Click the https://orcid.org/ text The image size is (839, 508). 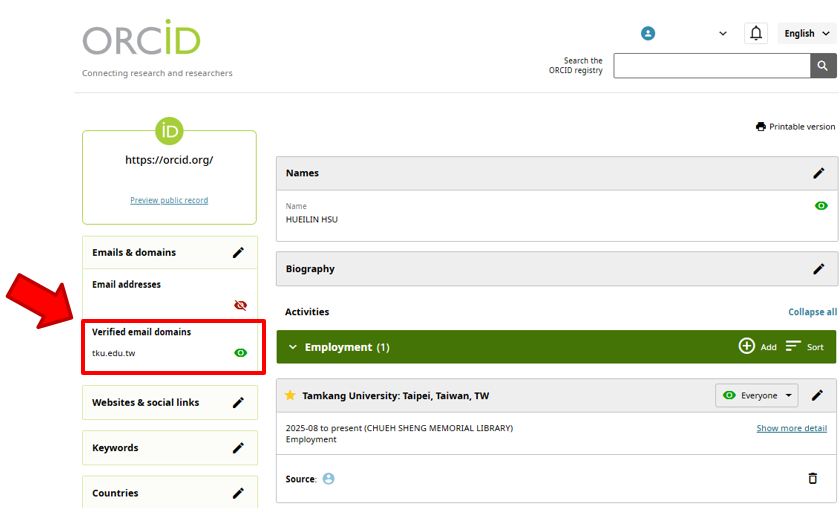[169, 160]
